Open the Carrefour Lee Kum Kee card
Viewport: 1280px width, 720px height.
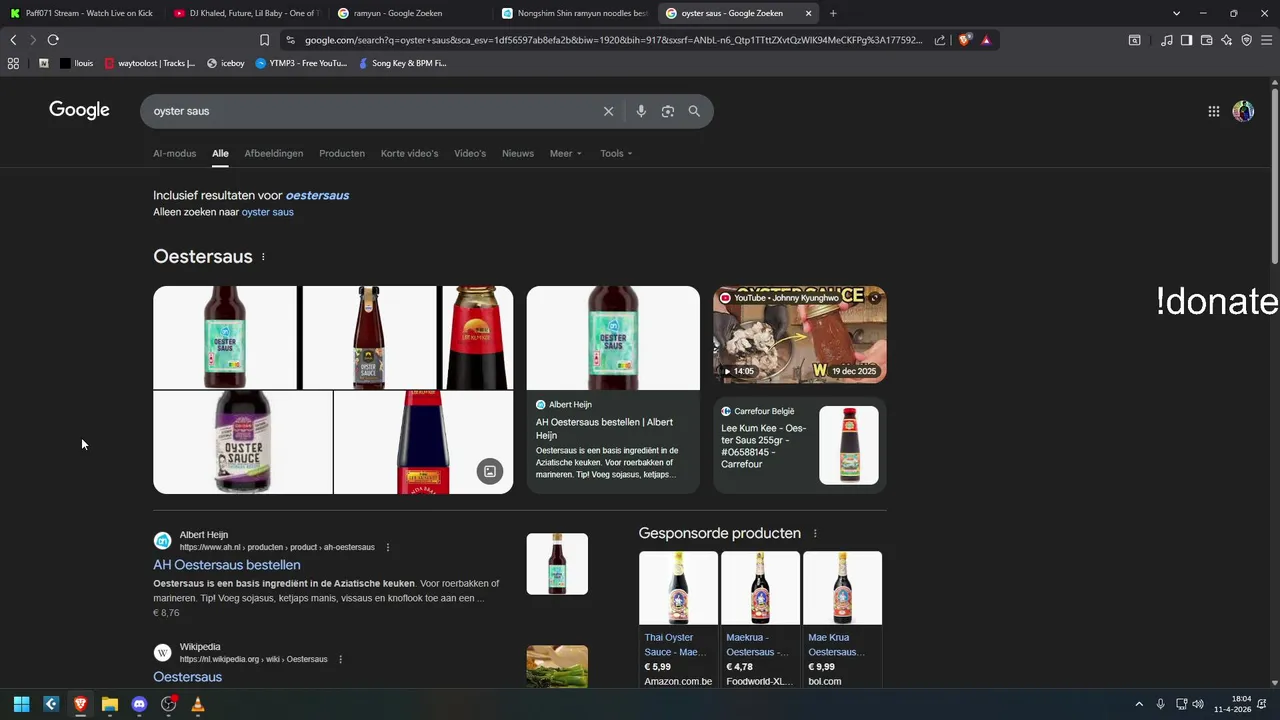(x=800, y=445)
